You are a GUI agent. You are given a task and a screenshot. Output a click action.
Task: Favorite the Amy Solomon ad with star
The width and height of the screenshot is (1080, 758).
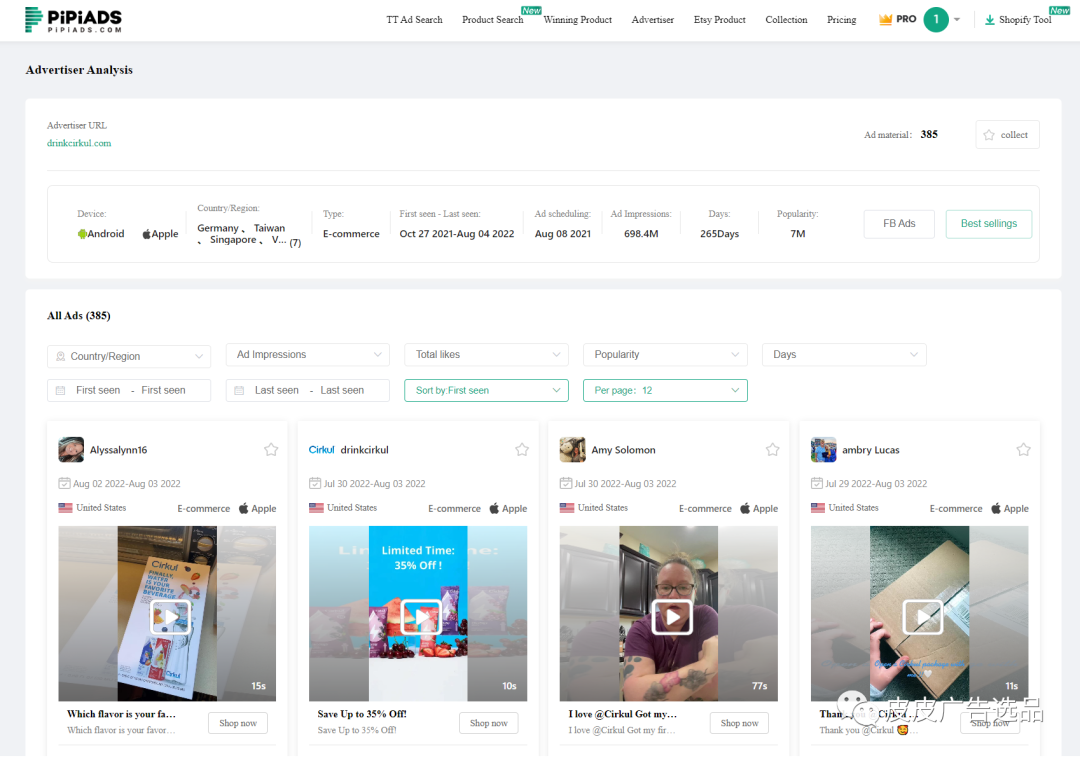tap(772, 450)
